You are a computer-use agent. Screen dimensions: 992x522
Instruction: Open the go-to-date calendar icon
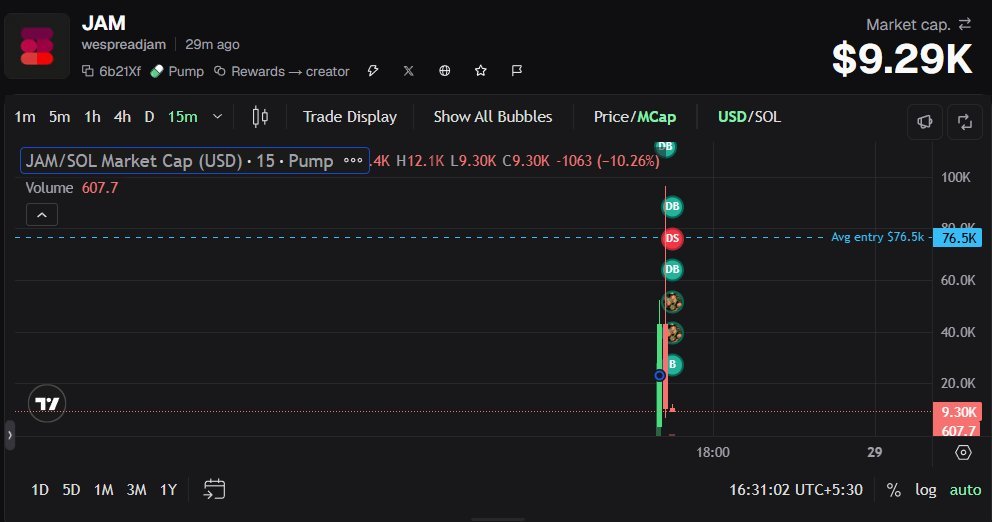pos(214,489)
